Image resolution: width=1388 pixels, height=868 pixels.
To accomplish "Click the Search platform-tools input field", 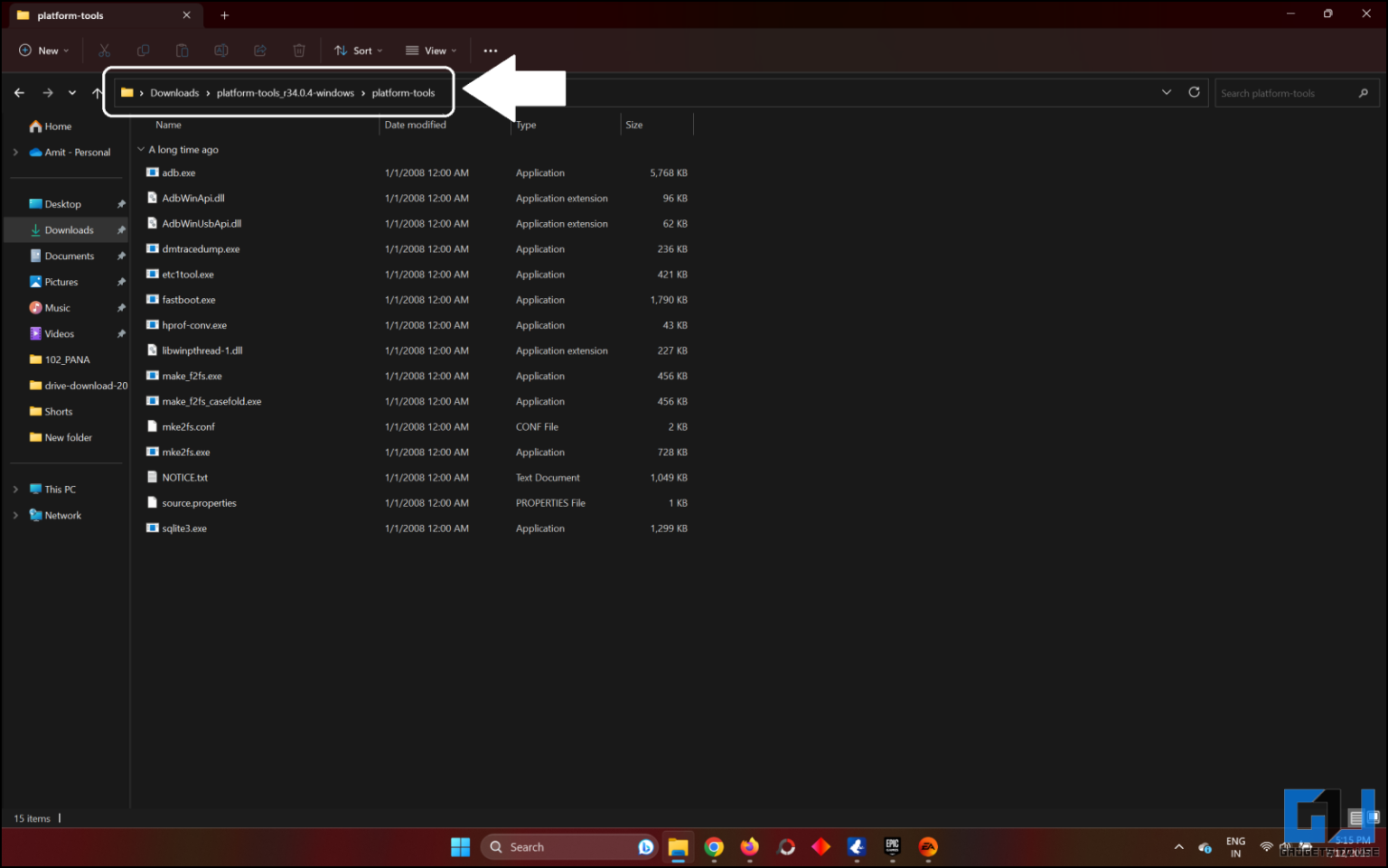I will click(1283, 93).
